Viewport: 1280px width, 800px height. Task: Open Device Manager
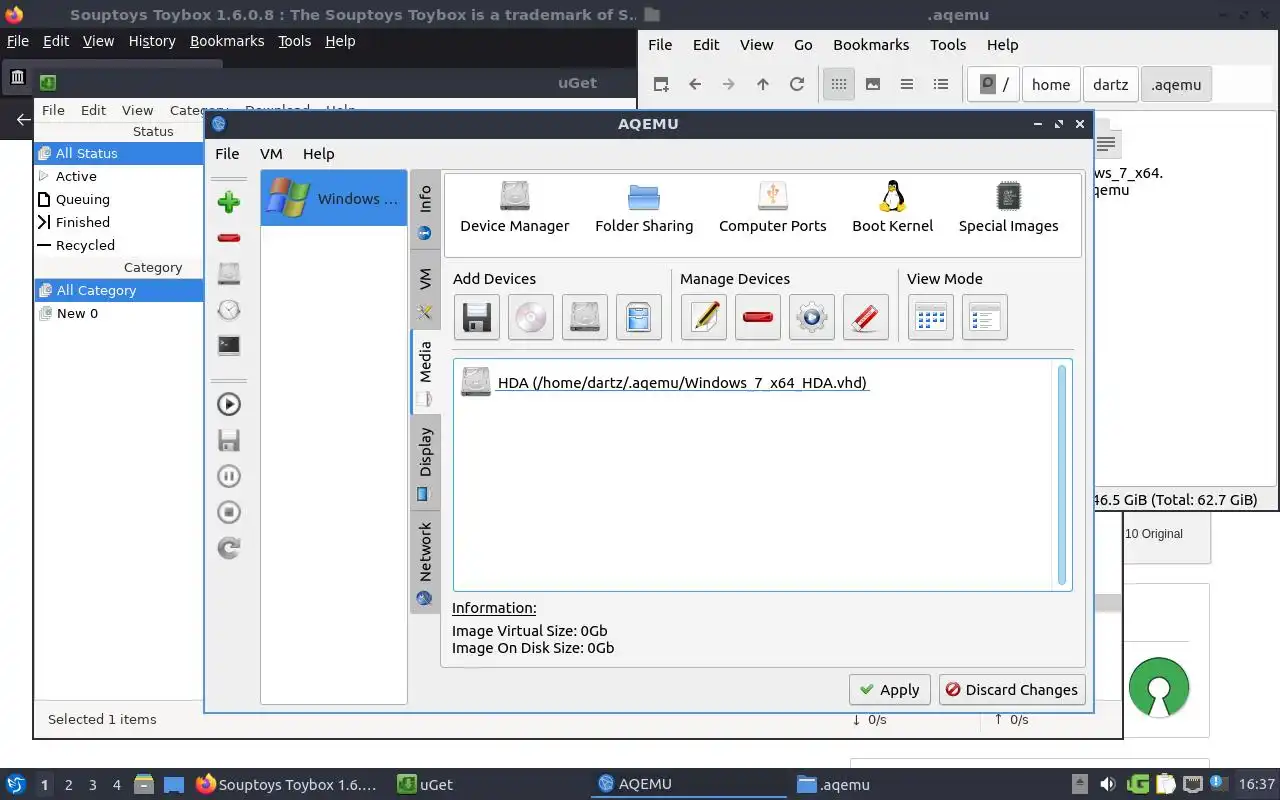pyautogui.click(x=515, y=209)
